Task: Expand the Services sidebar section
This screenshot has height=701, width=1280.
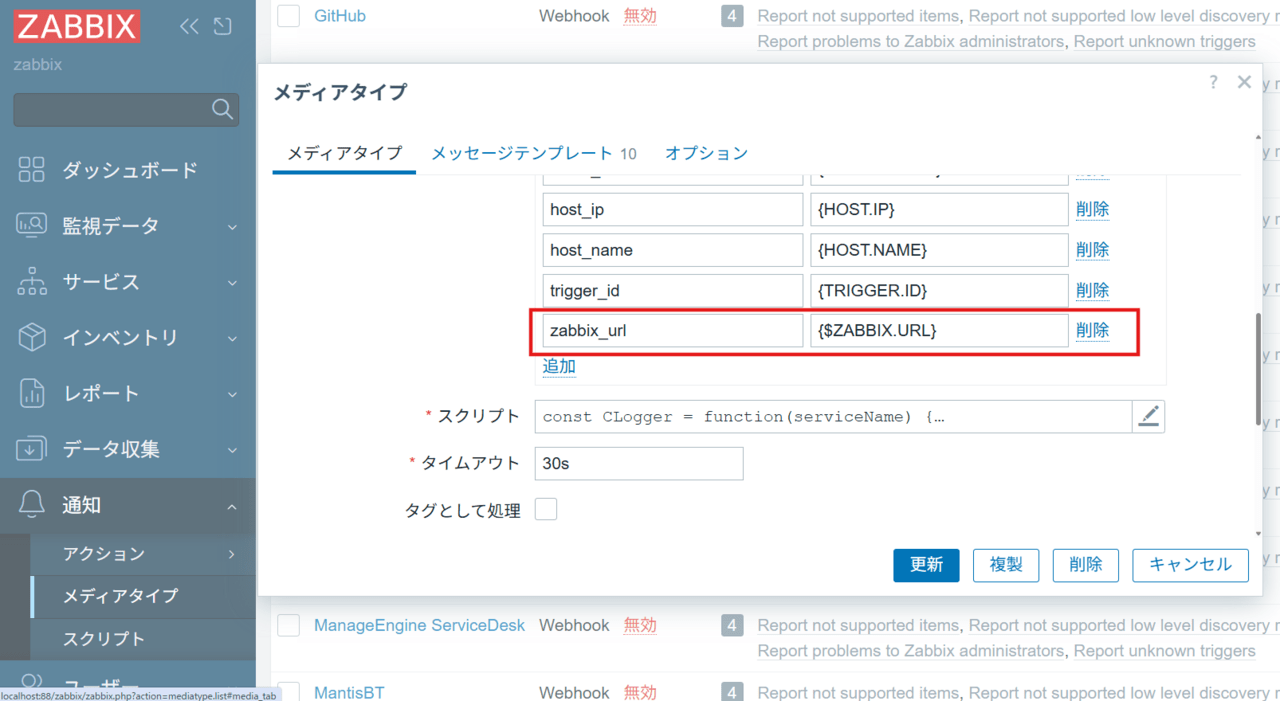Action: click(x=127, y=282)
